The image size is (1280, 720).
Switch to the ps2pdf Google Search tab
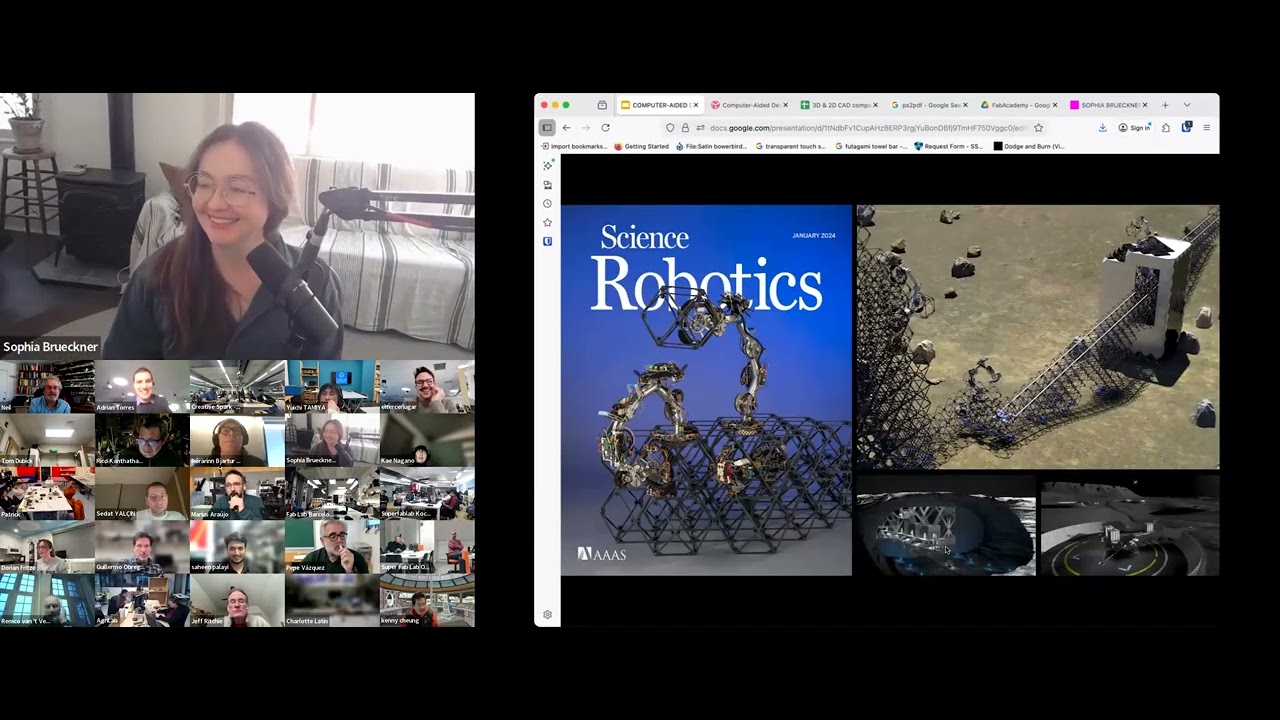click(x=929, y=105)
